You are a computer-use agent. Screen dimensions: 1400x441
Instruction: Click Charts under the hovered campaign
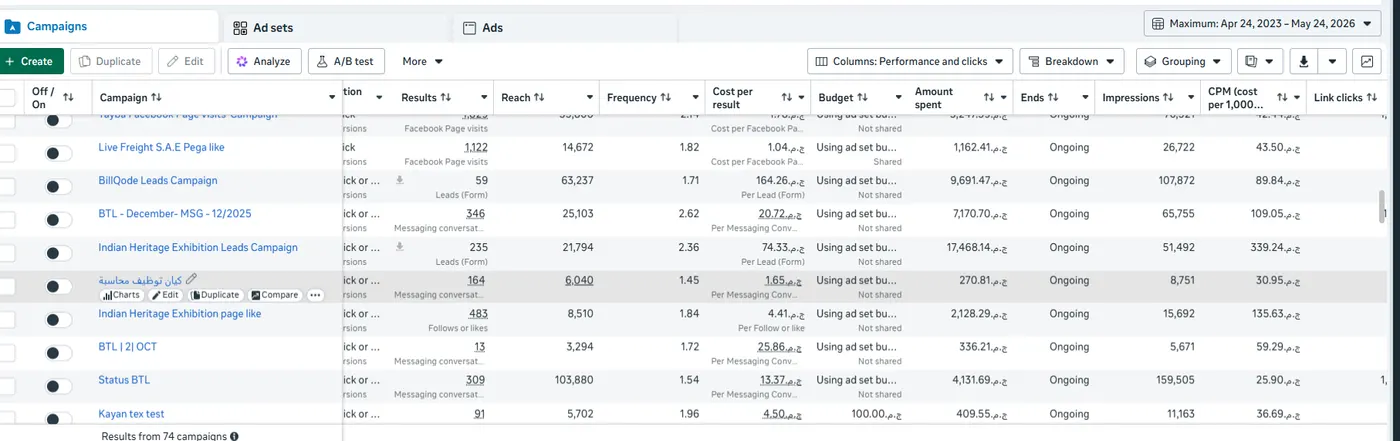(121, 295)
